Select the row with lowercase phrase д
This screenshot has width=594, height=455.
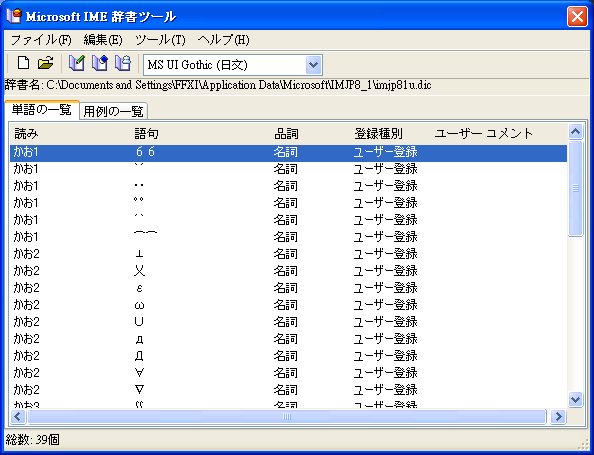tap(288, 339)
